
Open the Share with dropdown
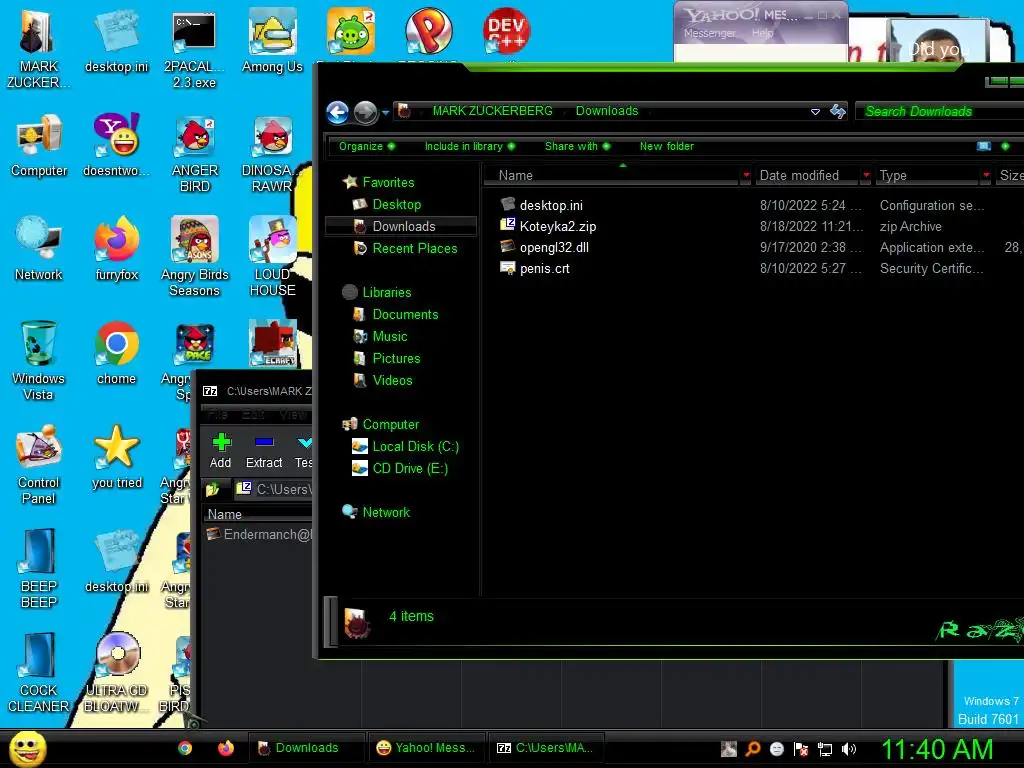pyautogui.click(x=577, y=146)
